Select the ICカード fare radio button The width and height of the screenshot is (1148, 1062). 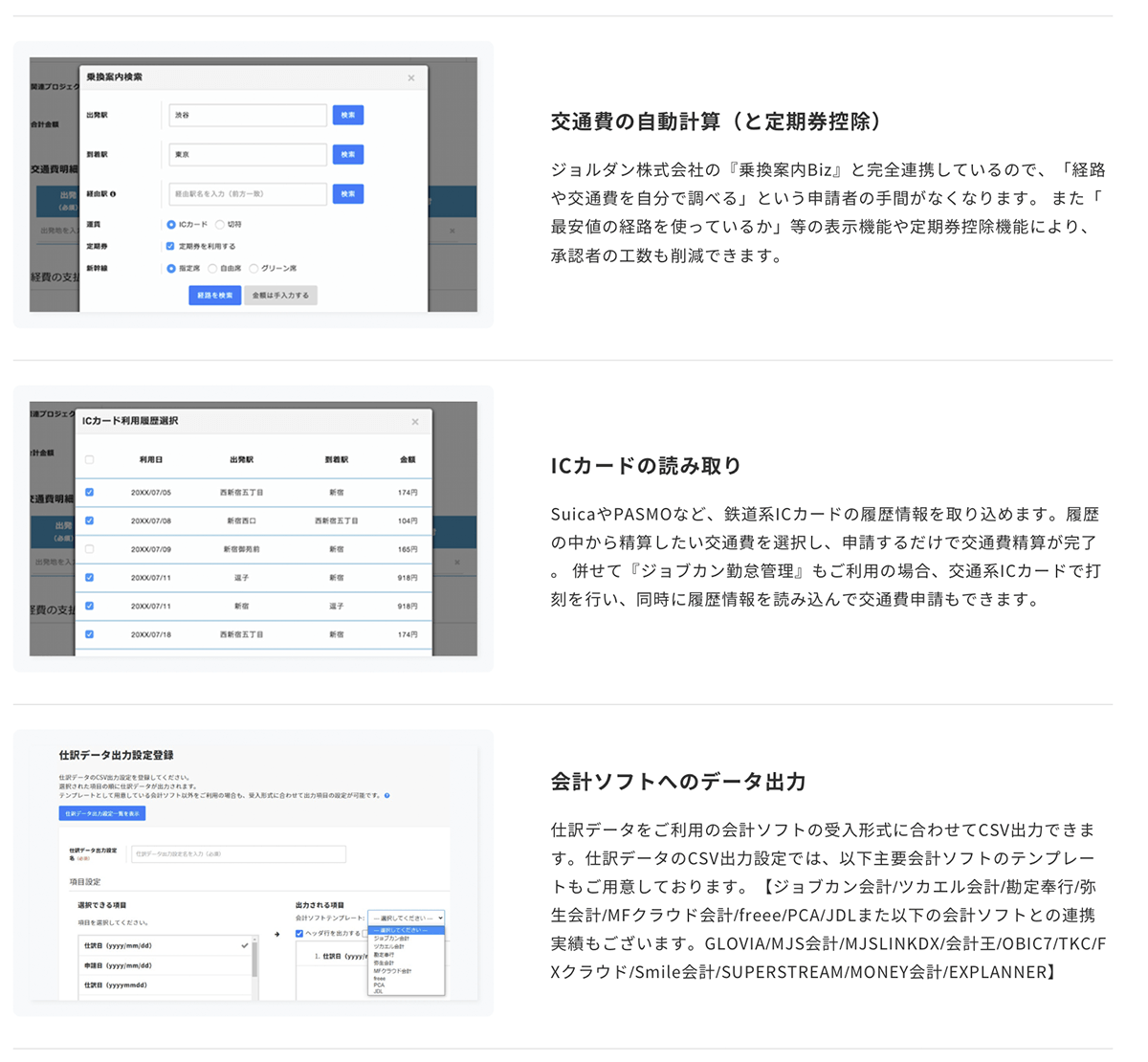(171, 225)
